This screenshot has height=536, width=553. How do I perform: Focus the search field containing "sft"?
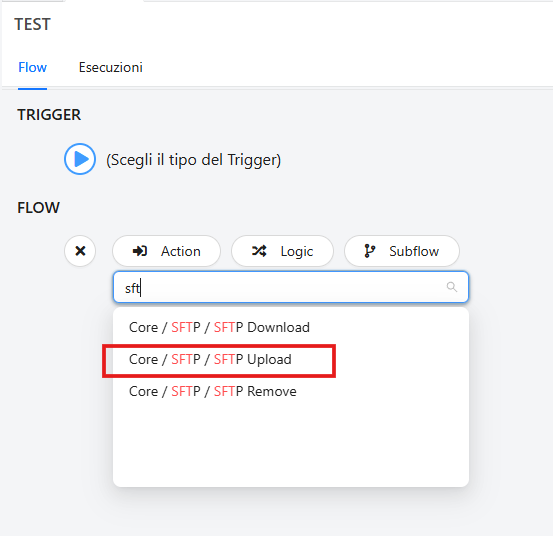pyautogui.click(x=291, y=287)
